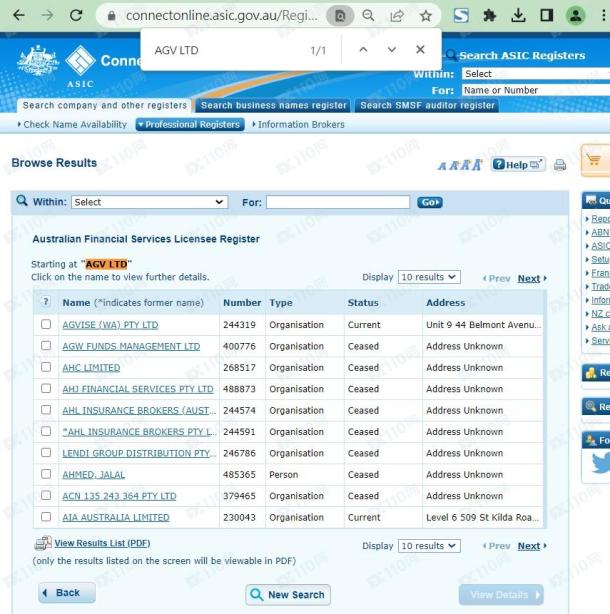
Task: Click the Back button
Action: 67,592
